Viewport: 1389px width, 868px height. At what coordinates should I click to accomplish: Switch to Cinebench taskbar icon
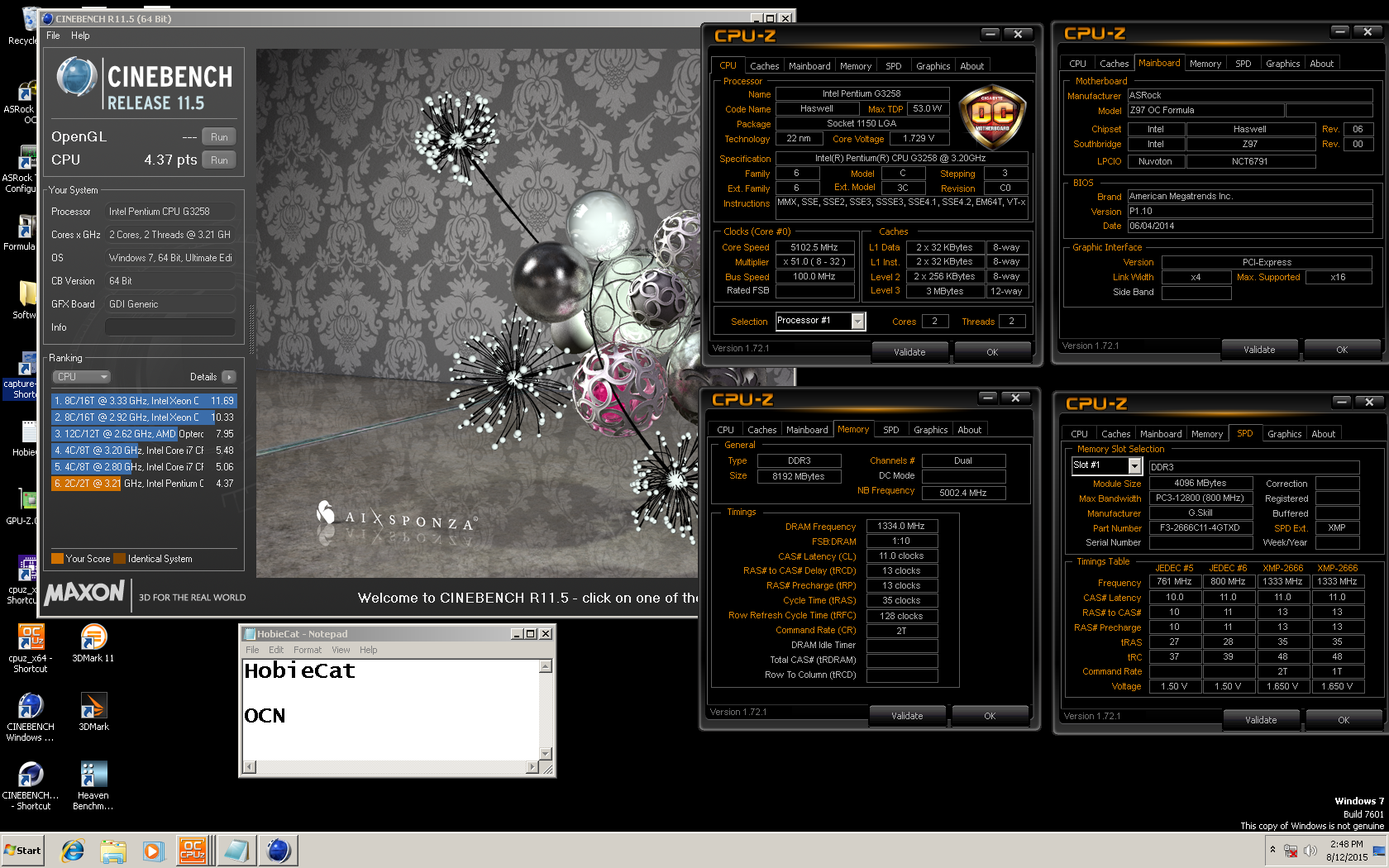point(279,850)
